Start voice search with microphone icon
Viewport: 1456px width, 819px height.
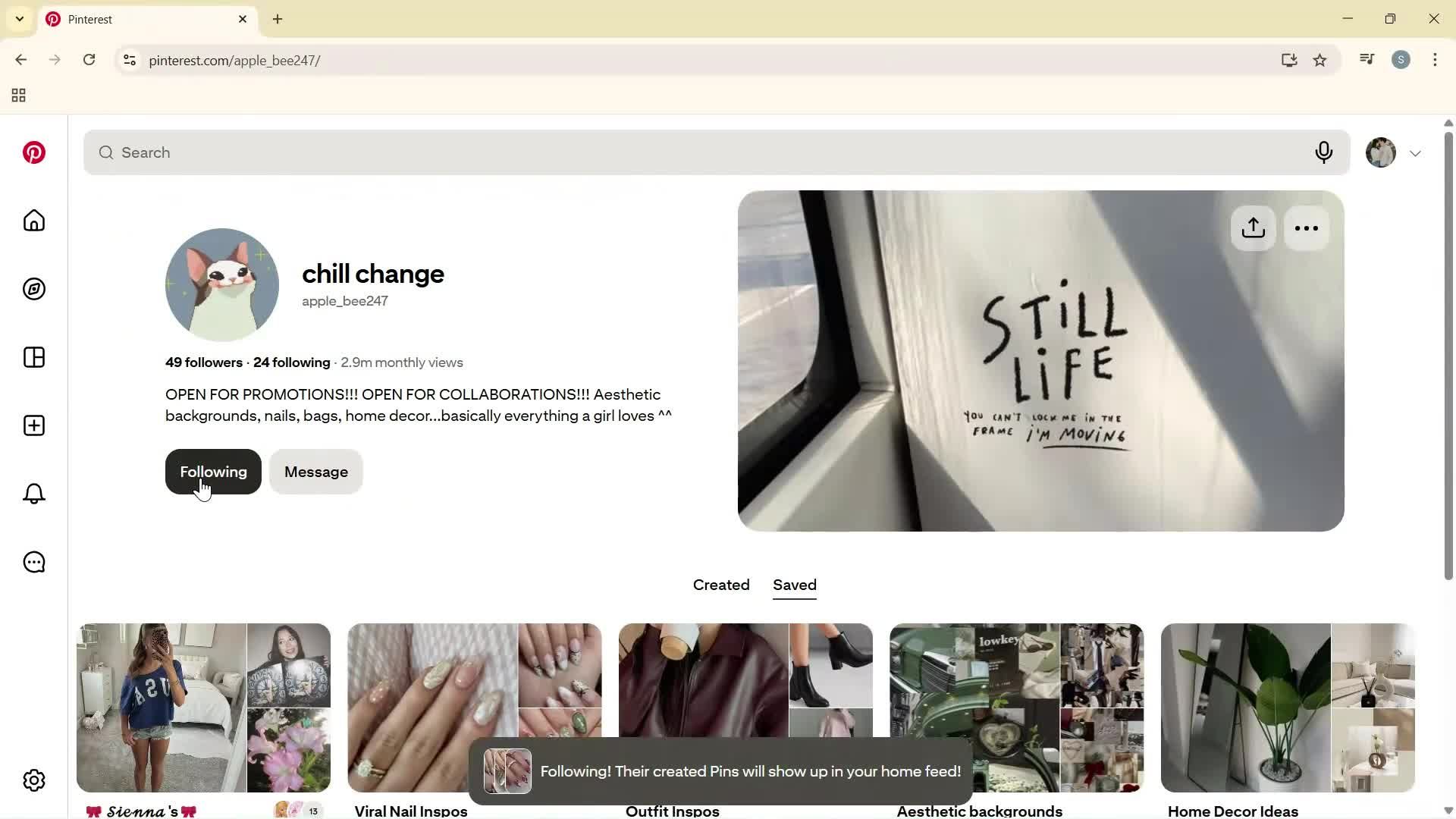click(1324, 152)
